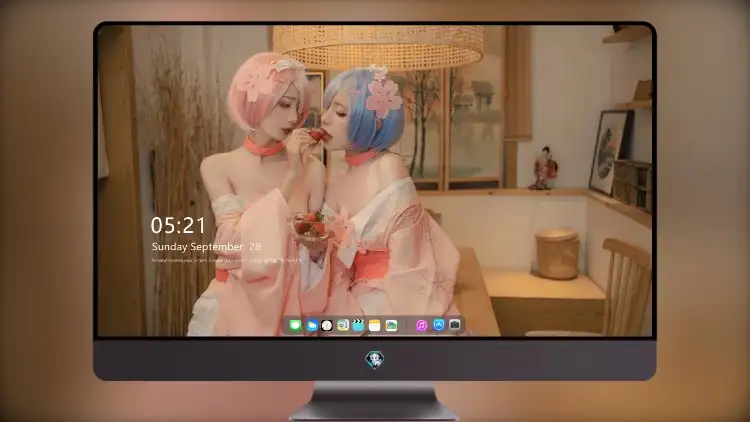This screenshot has width=750, height=422.
Task: Open the Camera app in the dock
Action: tap(455, 325)
